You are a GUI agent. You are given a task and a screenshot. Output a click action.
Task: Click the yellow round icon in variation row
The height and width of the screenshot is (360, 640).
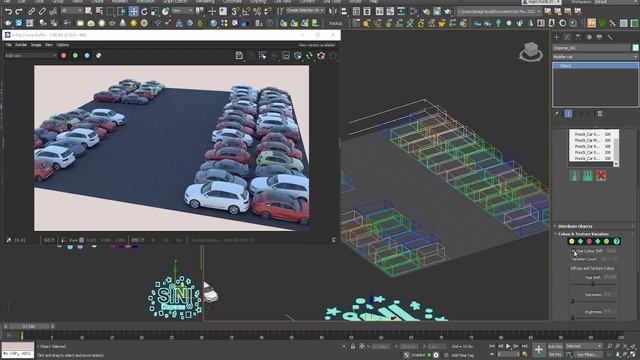(571, 242)
